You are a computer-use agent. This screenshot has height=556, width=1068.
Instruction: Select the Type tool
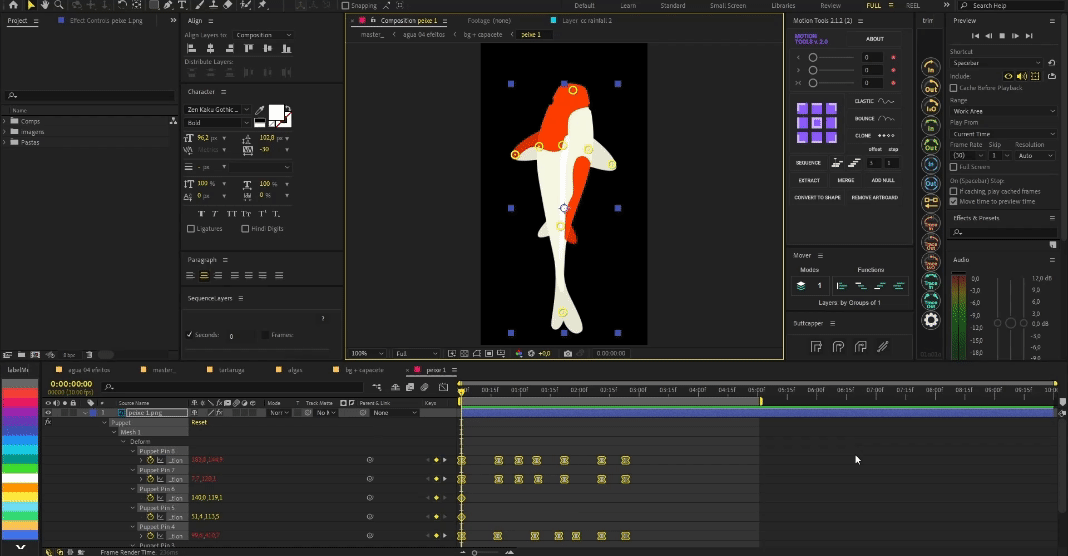183,5
